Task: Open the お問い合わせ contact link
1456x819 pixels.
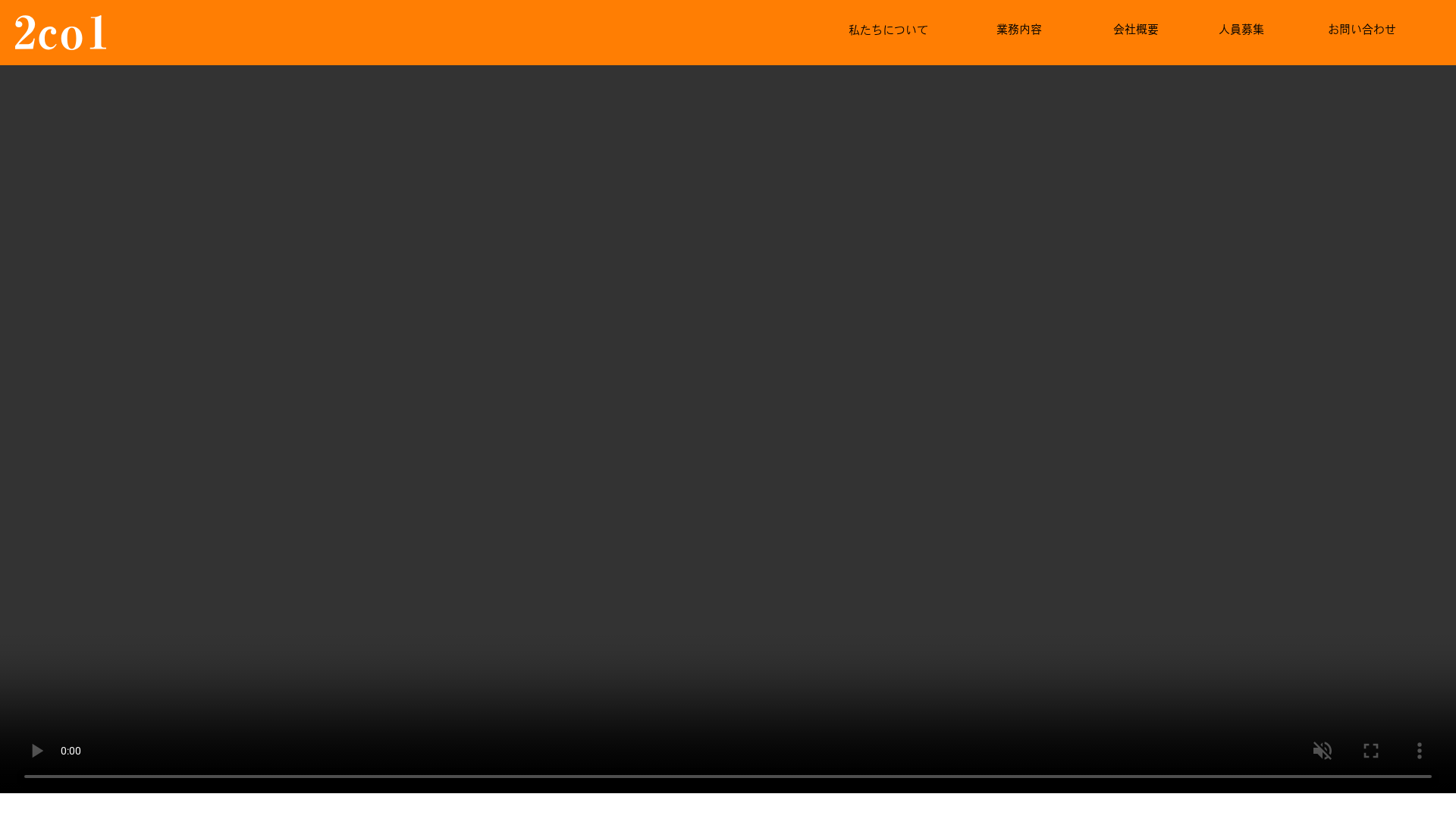Action: tap(1362, 30)
